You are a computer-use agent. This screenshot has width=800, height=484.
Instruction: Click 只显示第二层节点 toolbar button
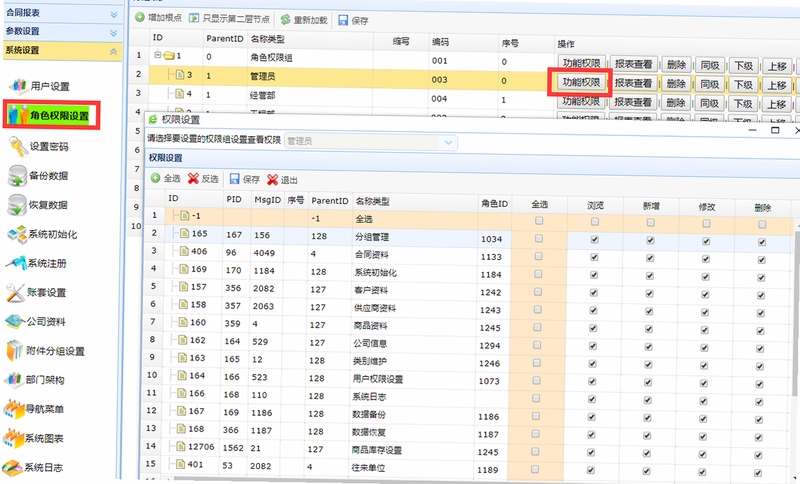click(x=230, y=18)
